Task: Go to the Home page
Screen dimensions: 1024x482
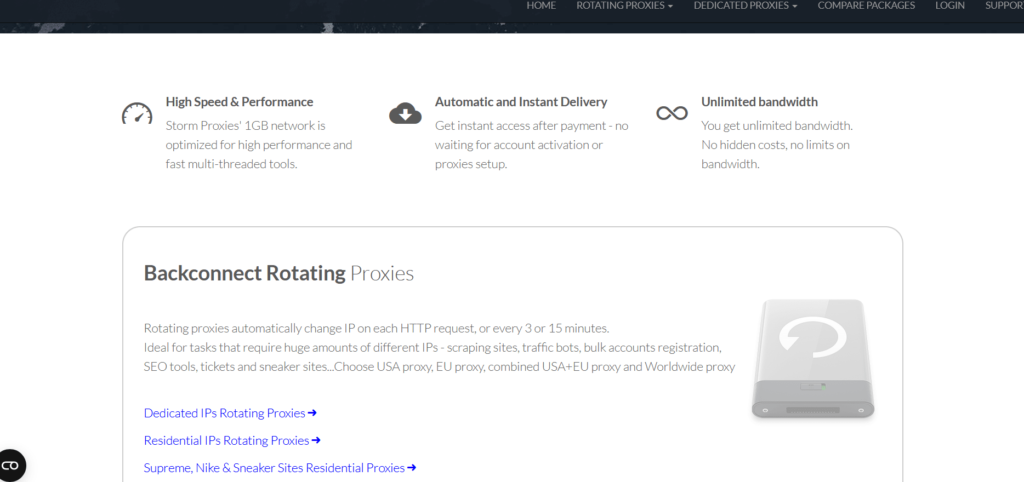Action: (x=541, y=6)
